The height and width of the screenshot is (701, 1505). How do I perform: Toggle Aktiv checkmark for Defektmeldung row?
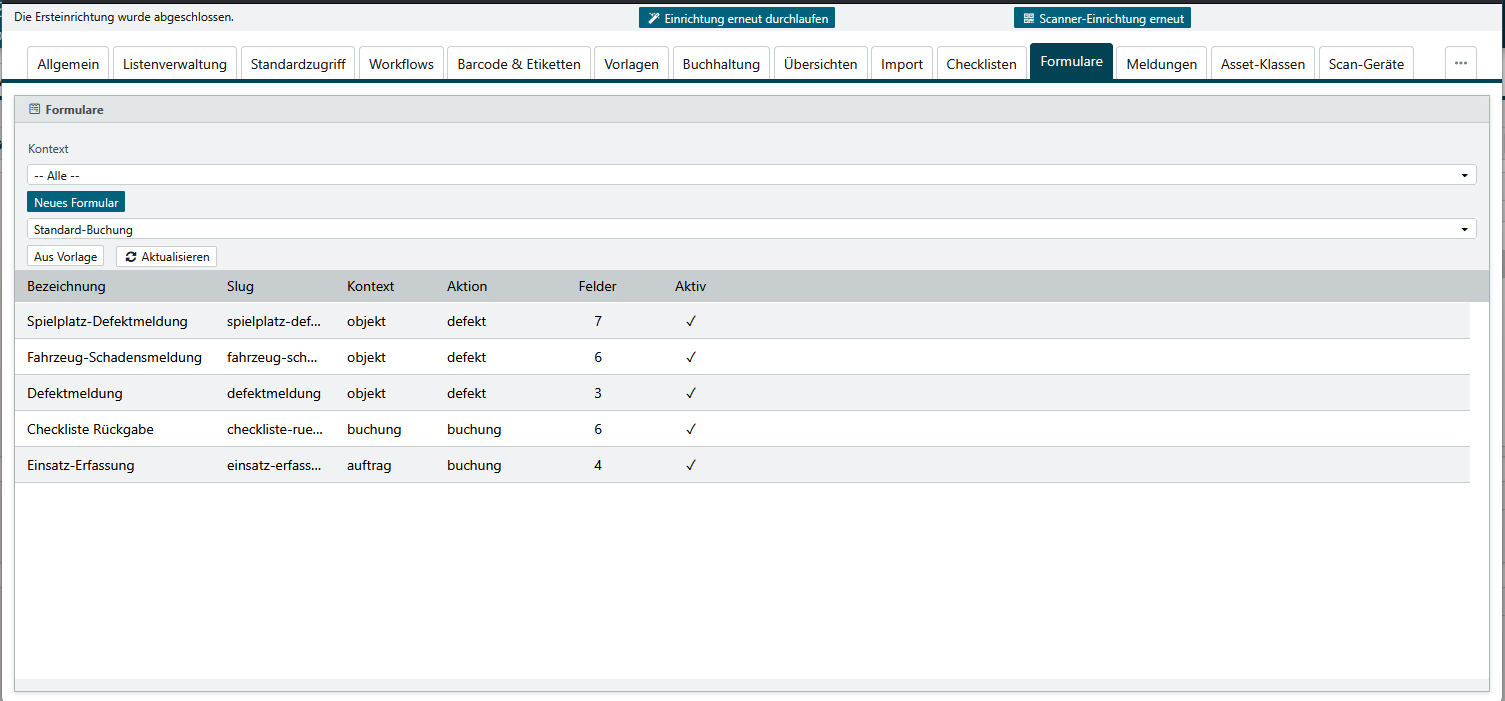click(690, 393)
